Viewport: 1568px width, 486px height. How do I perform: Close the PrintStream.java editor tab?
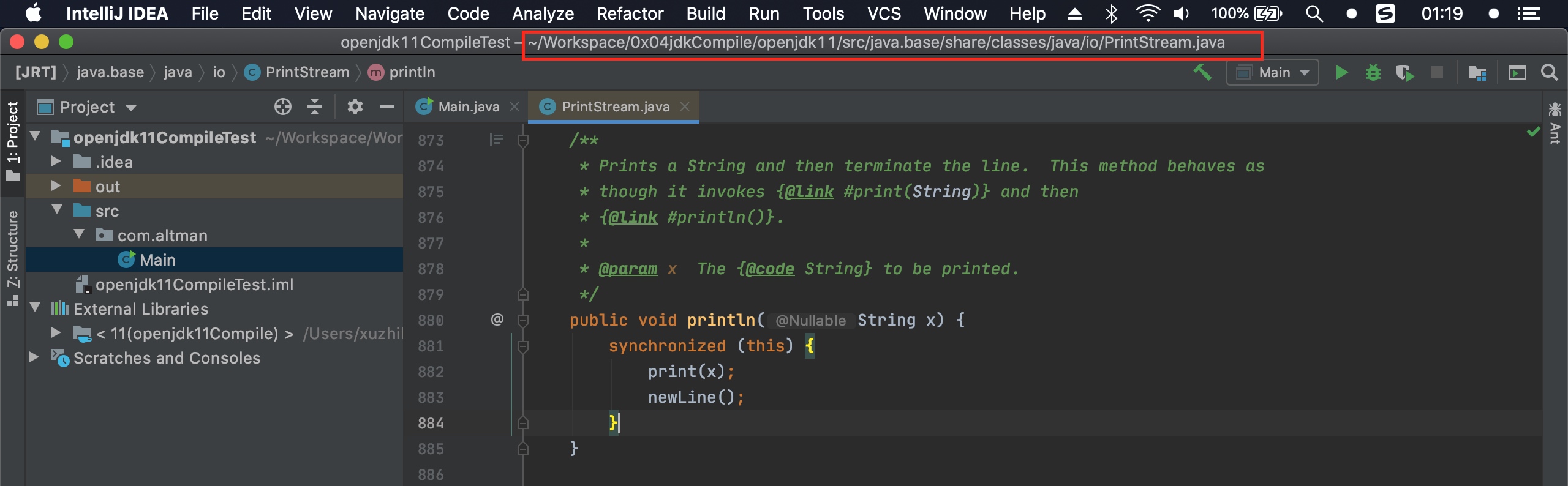685,107
